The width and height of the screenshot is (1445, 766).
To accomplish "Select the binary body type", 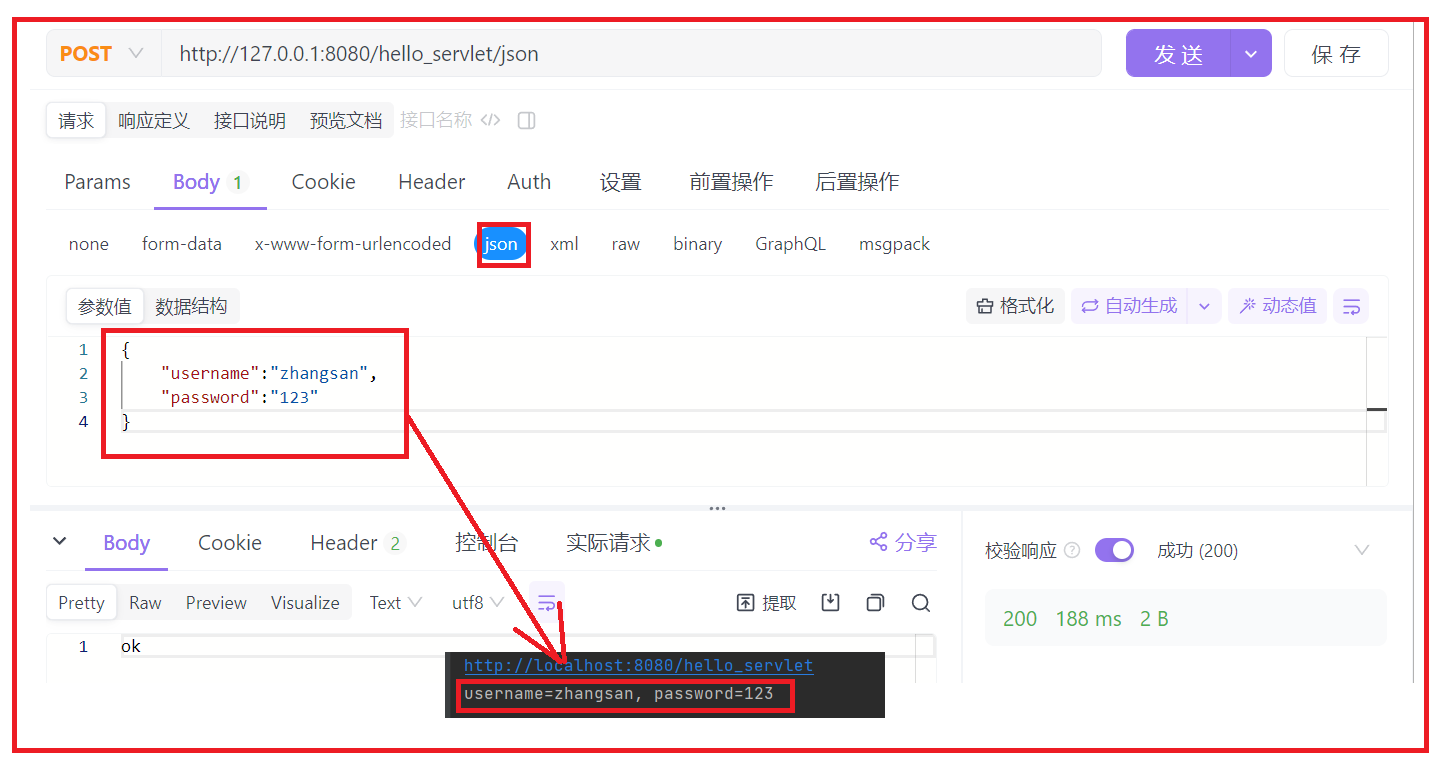I will (697, 244).
